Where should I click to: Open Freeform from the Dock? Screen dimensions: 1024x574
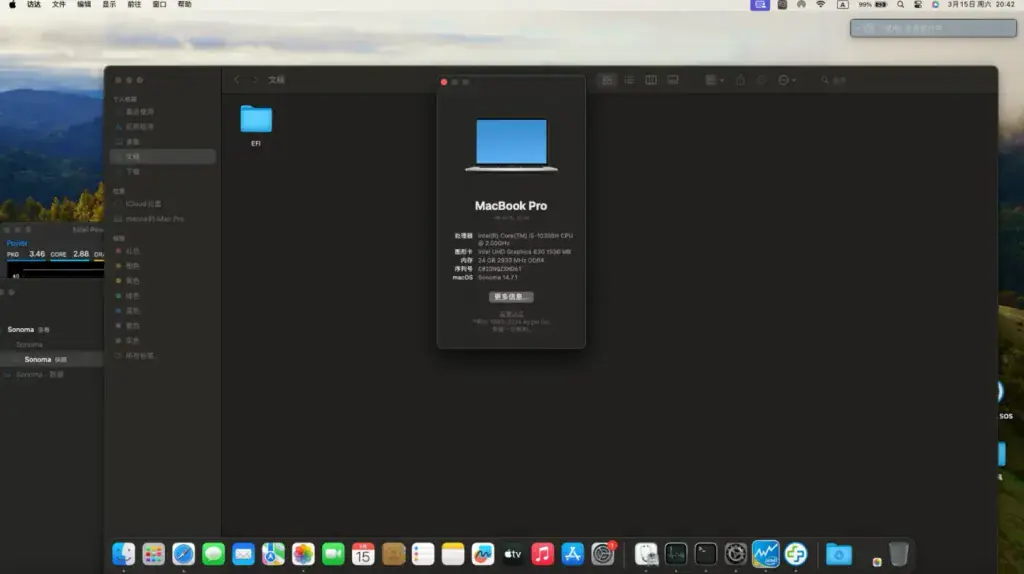[483, 554]
